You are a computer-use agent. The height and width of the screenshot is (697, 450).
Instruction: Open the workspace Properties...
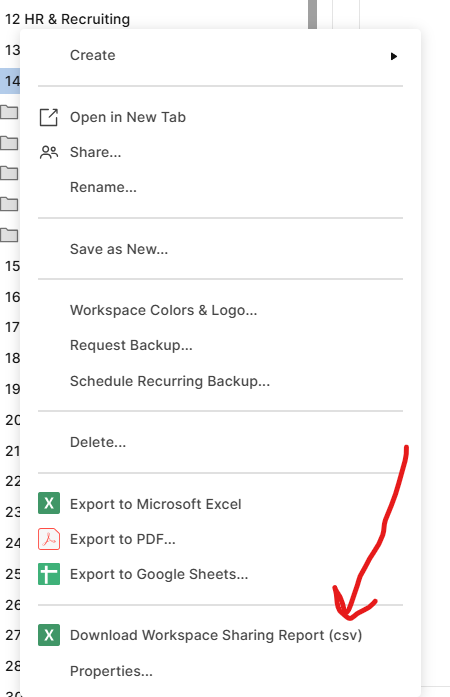coord(111,671)
